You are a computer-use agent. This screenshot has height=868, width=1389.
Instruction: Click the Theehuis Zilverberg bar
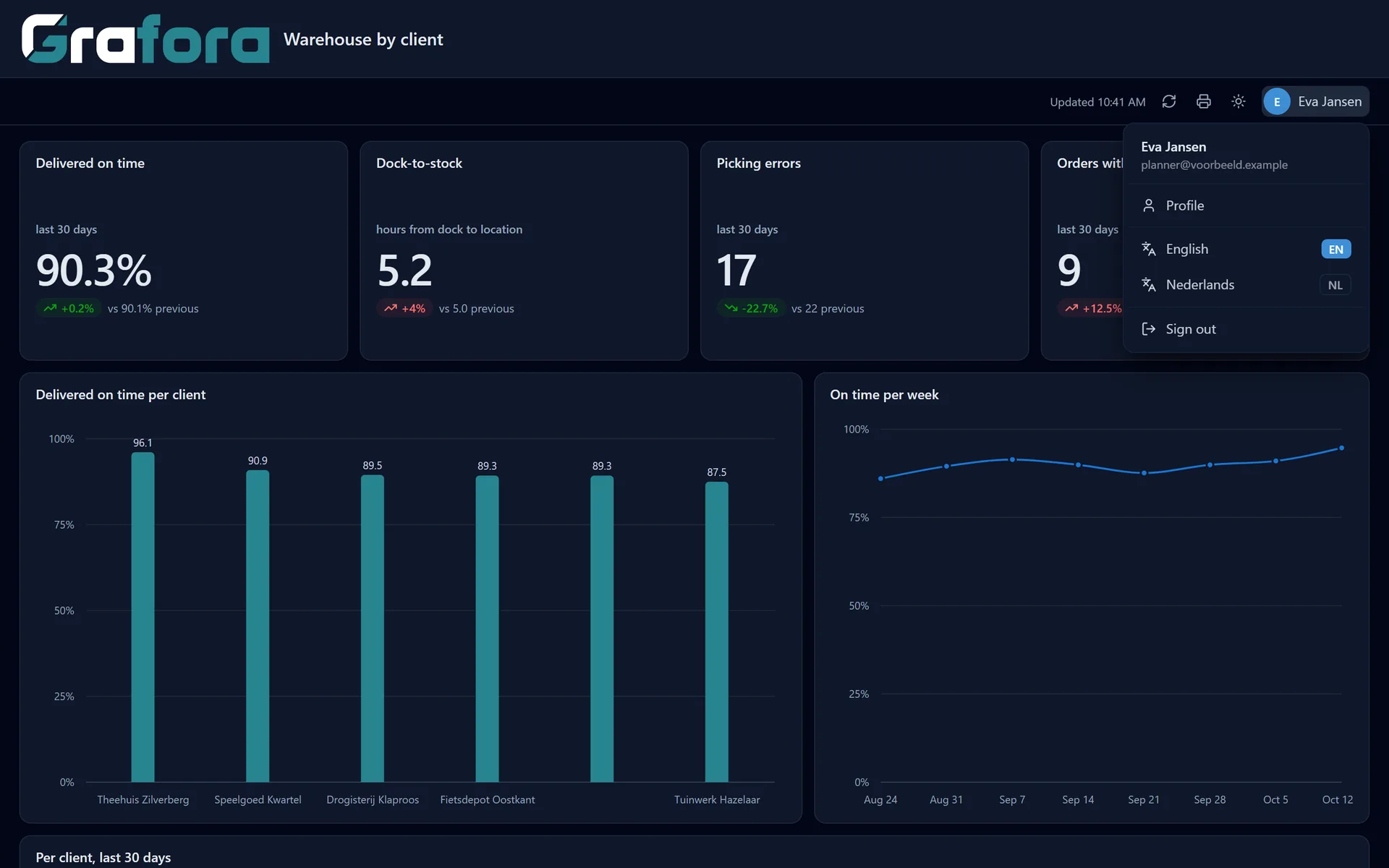143,617
